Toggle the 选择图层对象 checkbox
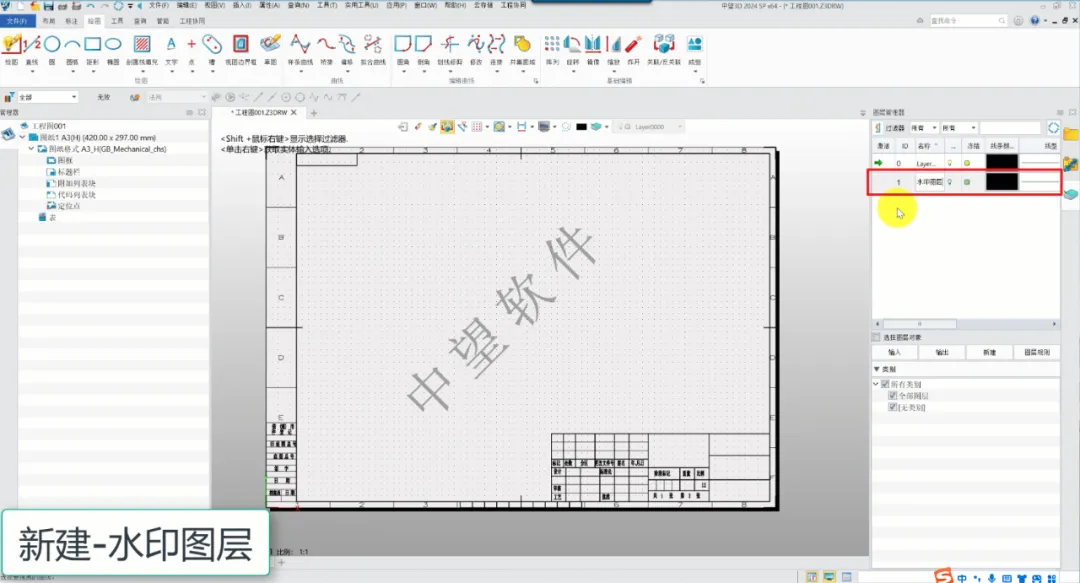This screenshot has width=1080, height=583. pos(877,337)
